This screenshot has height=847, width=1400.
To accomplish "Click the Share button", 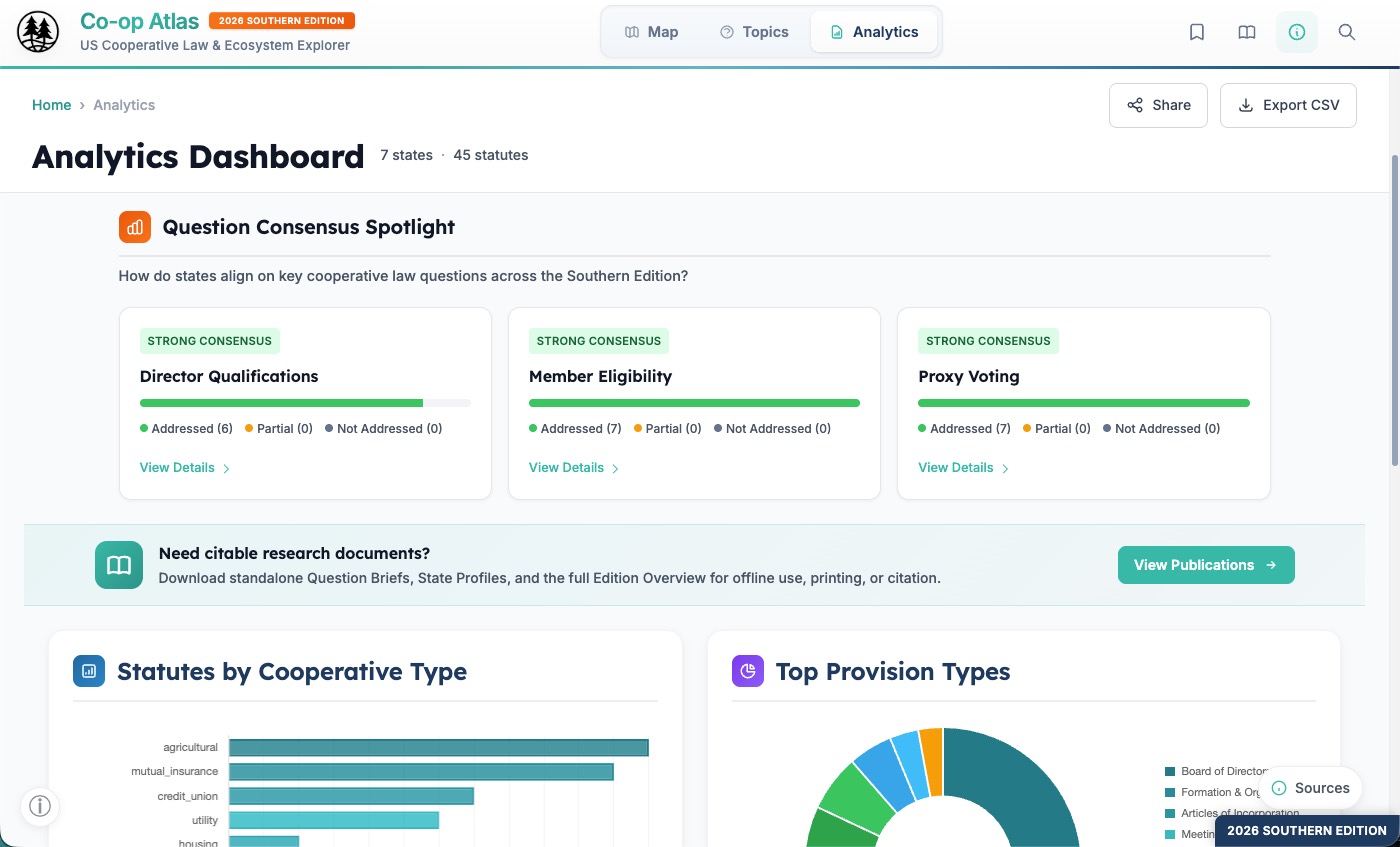I will click(x=1158, y=105).
